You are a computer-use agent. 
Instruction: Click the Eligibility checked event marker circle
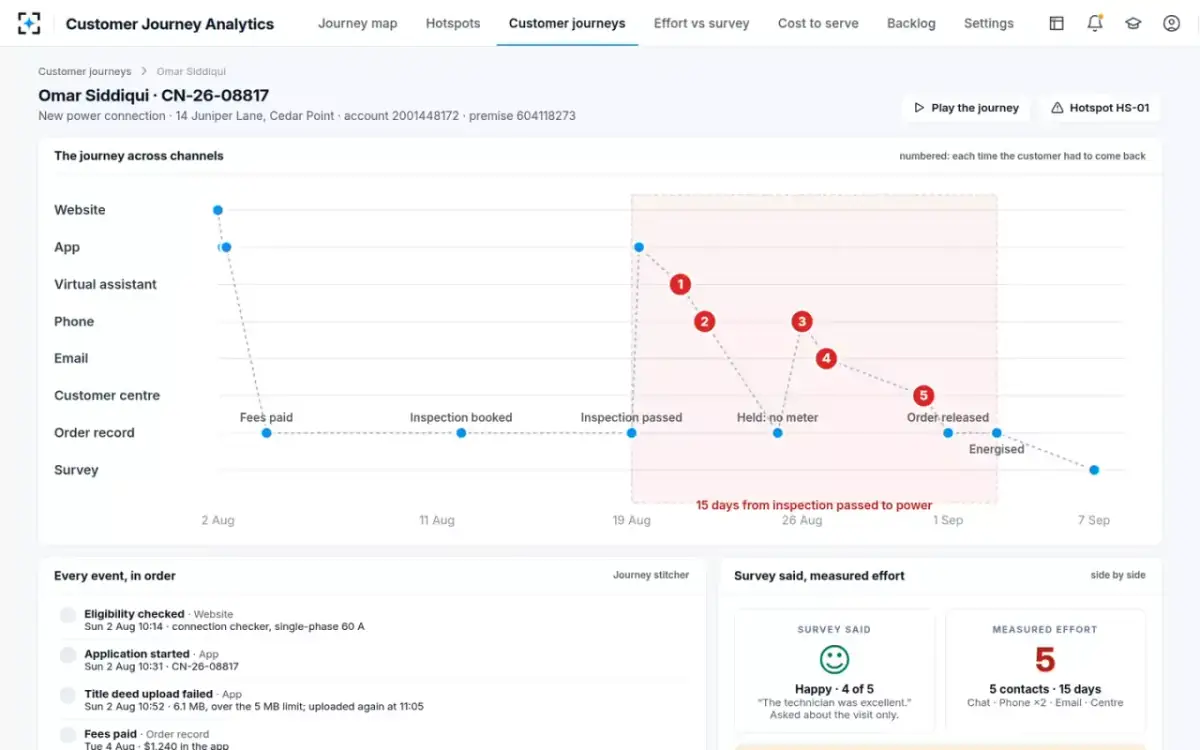tap(68, 616)
